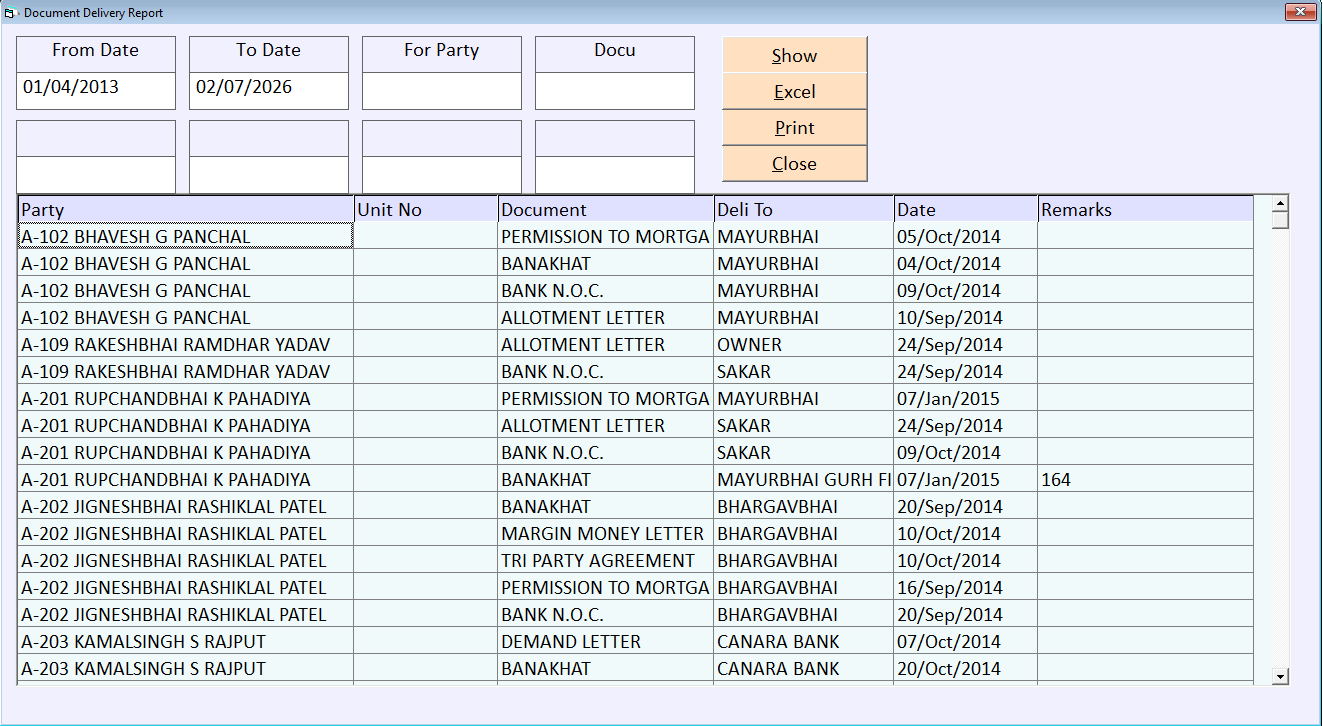
Task: Click date cell 16/Sep/2014
Action: click(x=966, y=588)
